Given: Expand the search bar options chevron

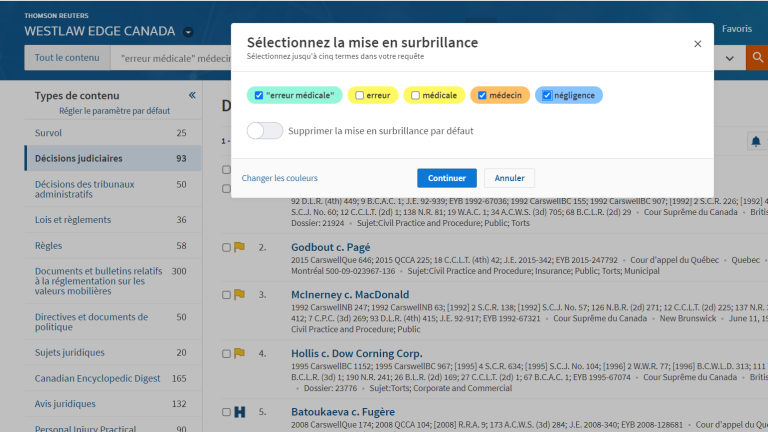Looking at the screenshot, I should tap(729, 58).
